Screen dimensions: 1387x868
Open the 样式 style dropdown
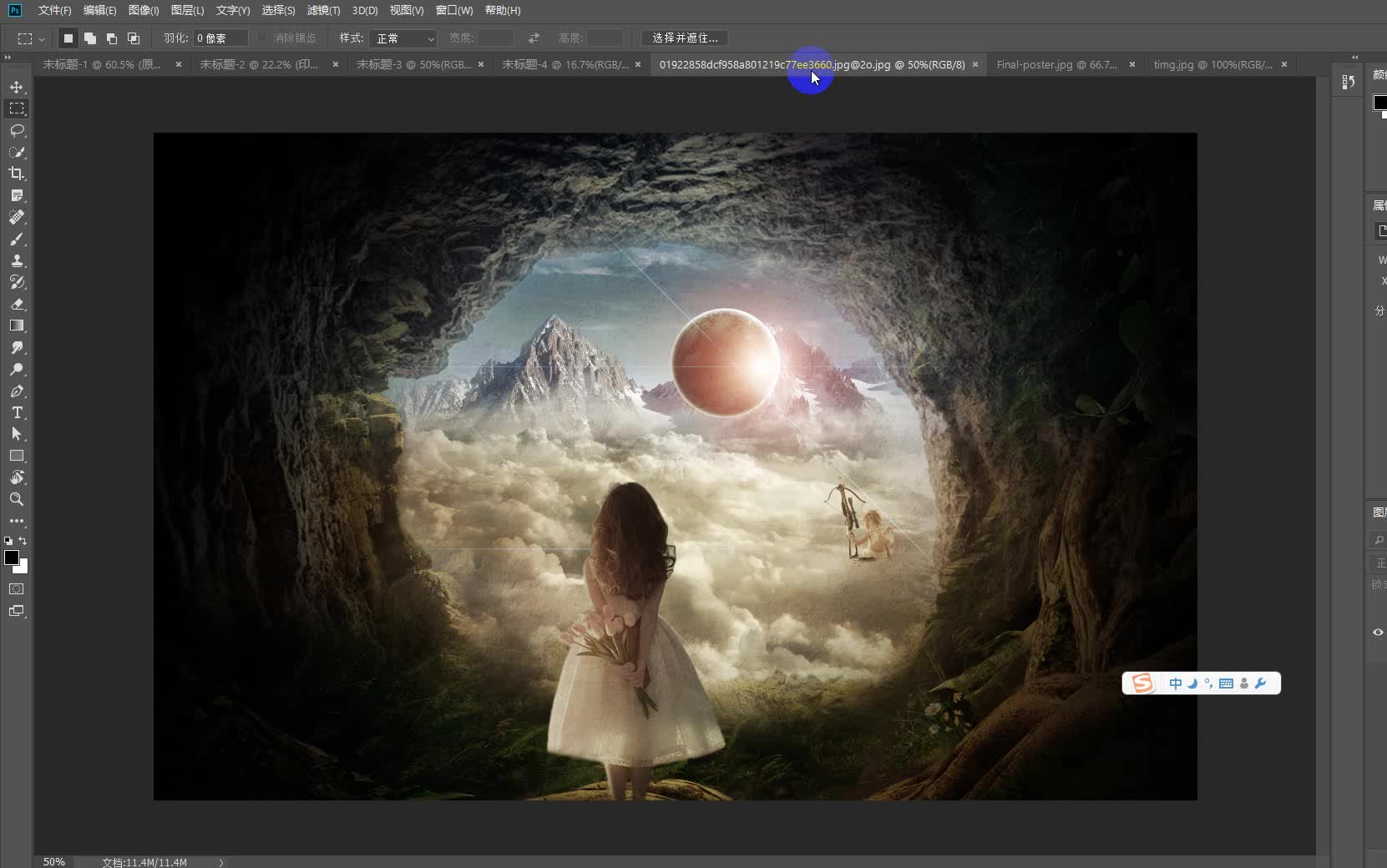pos(403,38)
